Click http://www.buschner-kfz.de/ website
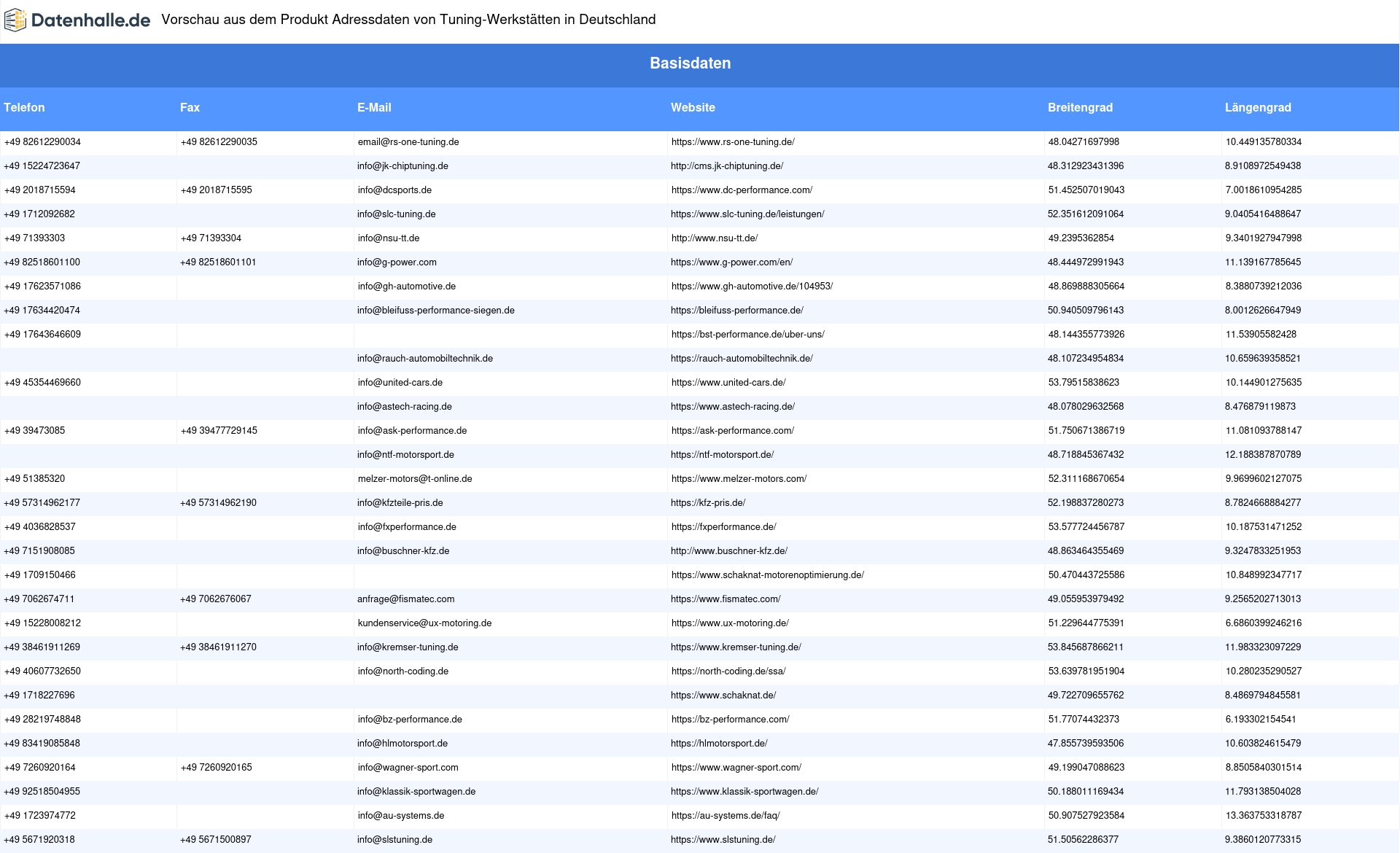Image resolution: width=1400 pixels, height=853 pixels. click(x=729, y=551)
